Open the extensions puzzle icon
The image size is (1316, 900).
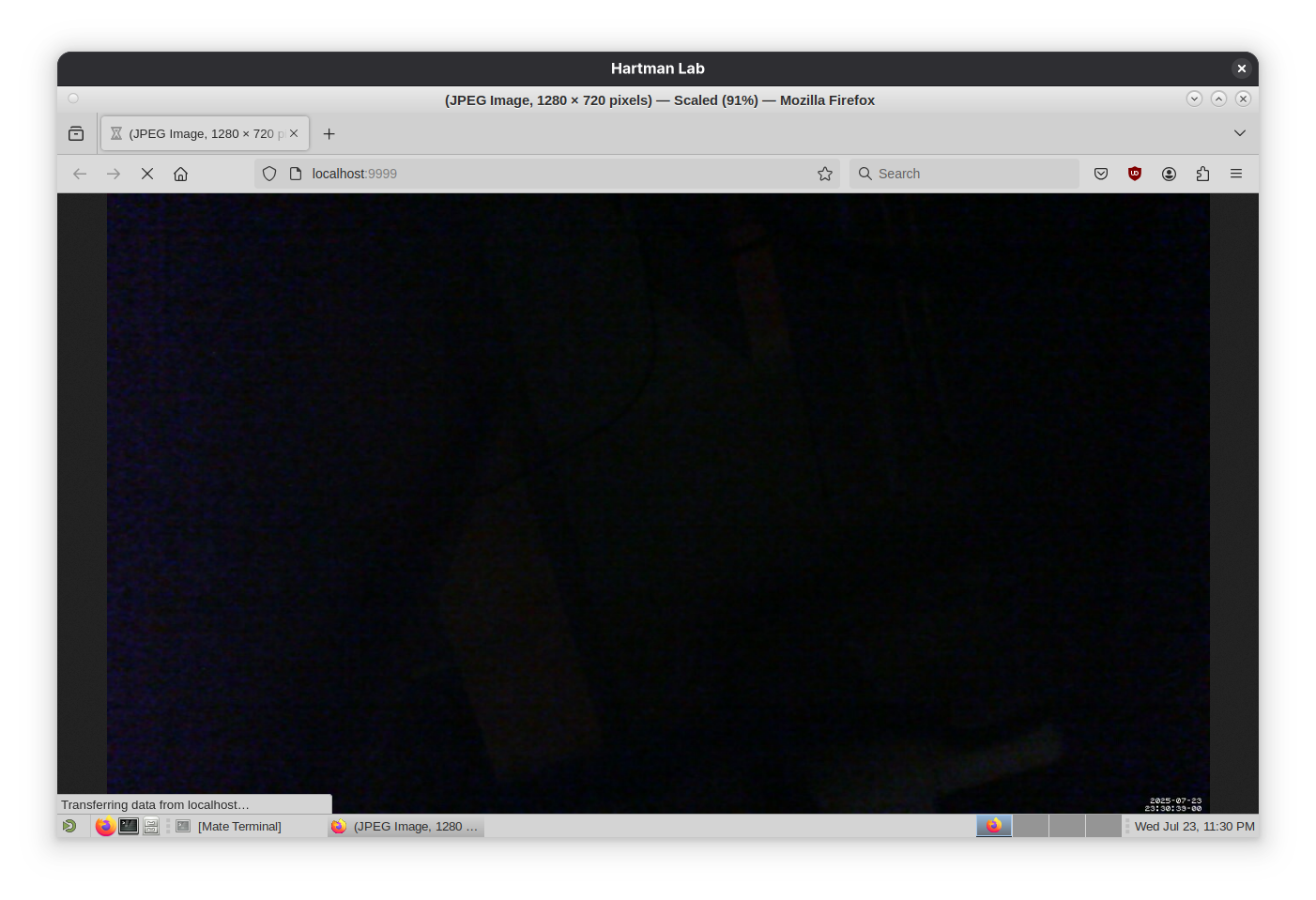coord(1202,174)
